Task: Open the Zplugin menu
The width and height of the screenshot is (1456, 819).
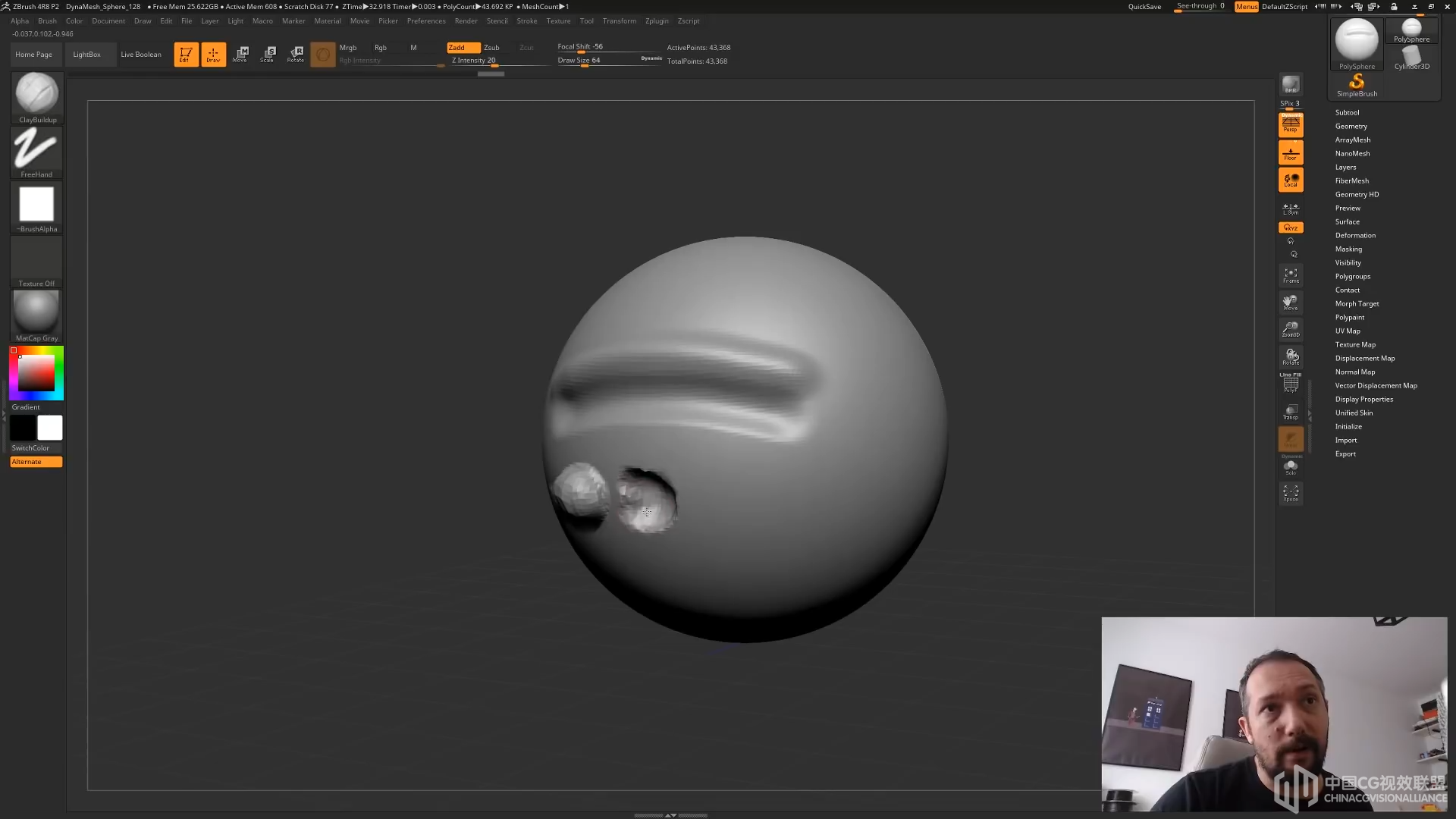Action: [657, 21]
